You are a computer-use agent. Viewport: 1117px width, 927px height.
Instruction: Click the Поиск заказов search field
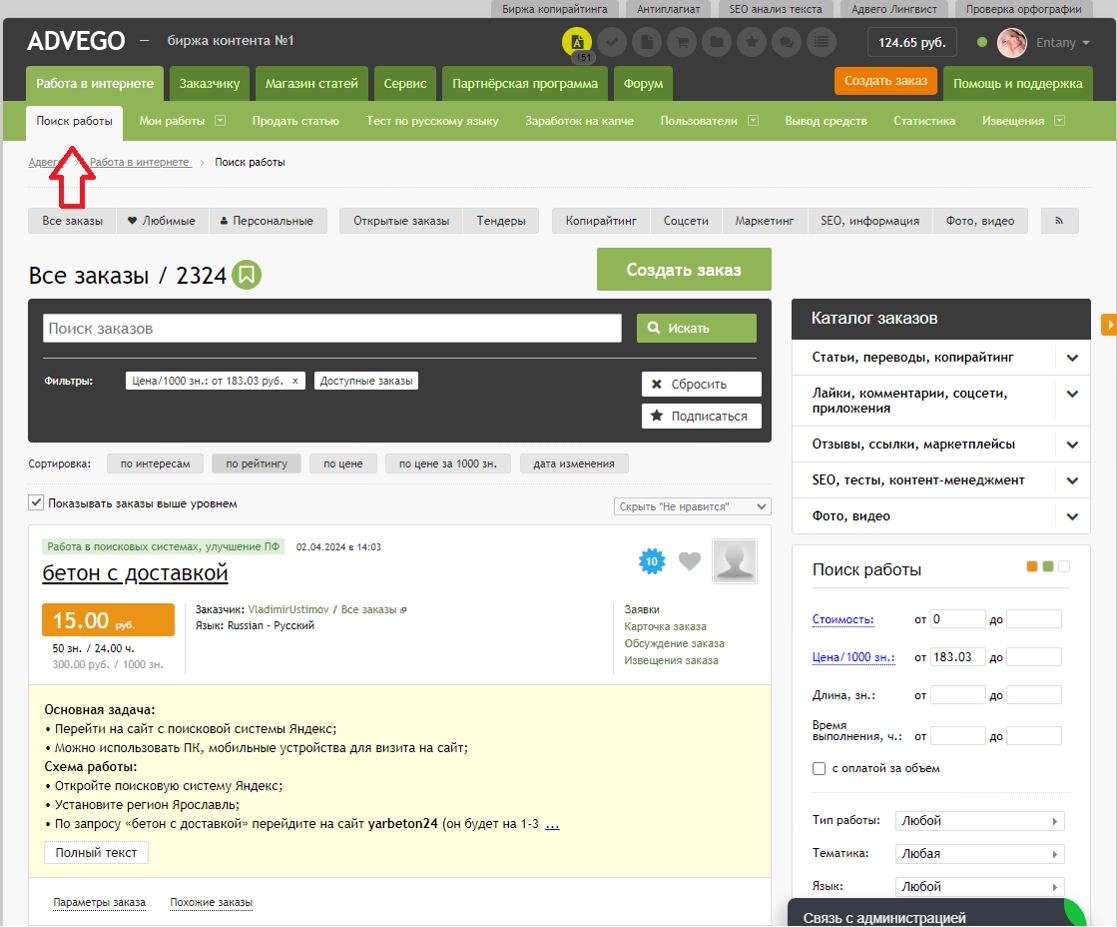[332, 328]
